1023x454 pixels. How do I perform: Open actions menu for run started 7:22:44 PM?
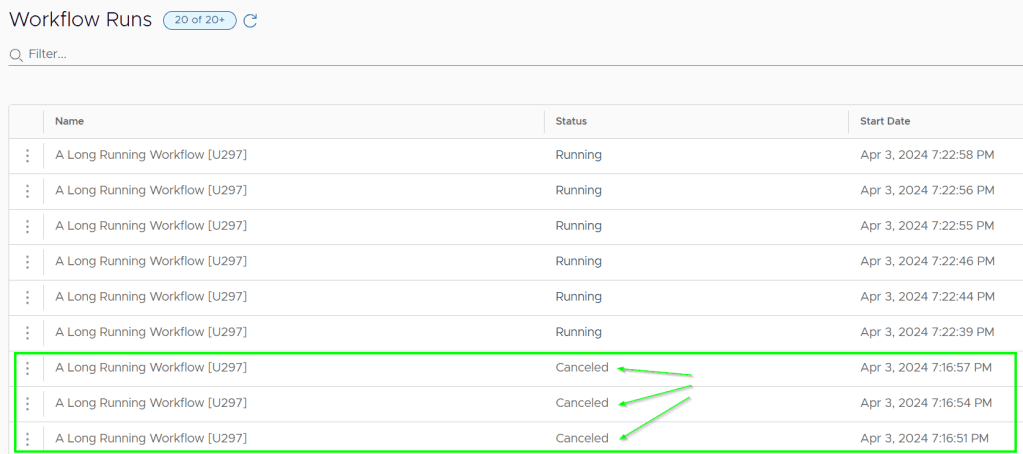click(27, 297)
